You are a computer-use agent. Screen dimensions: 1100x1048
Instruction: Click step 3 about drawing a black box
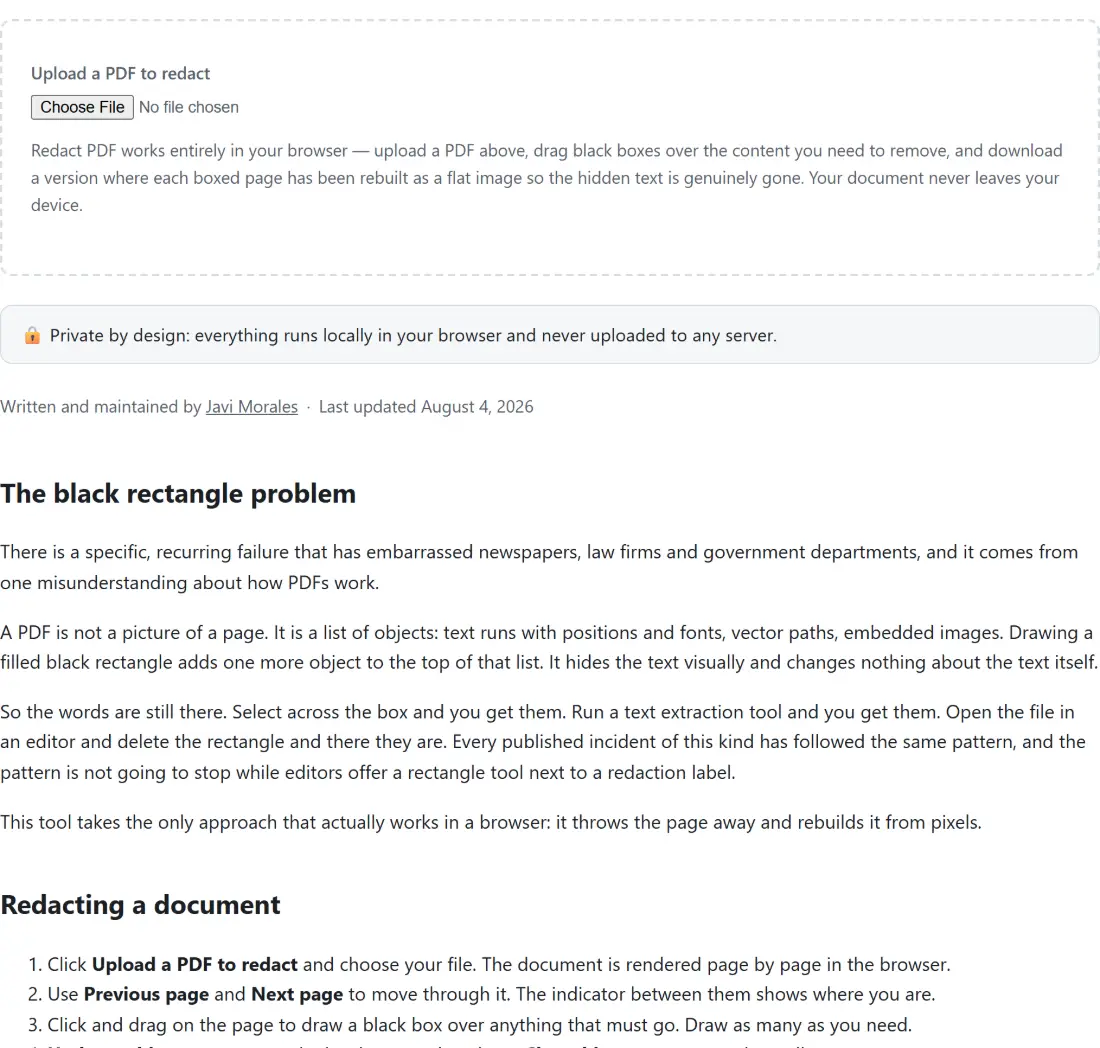click(470, 1025)
